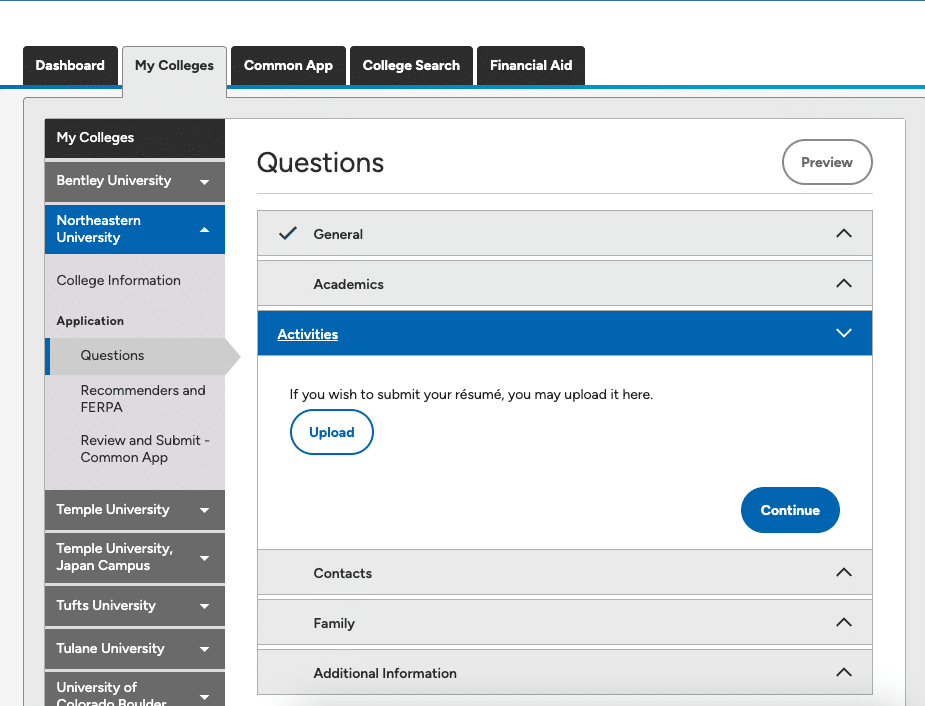This screenshot has height=706, width=925.
Task: Click the Upload résumé button
Action: 332,432
